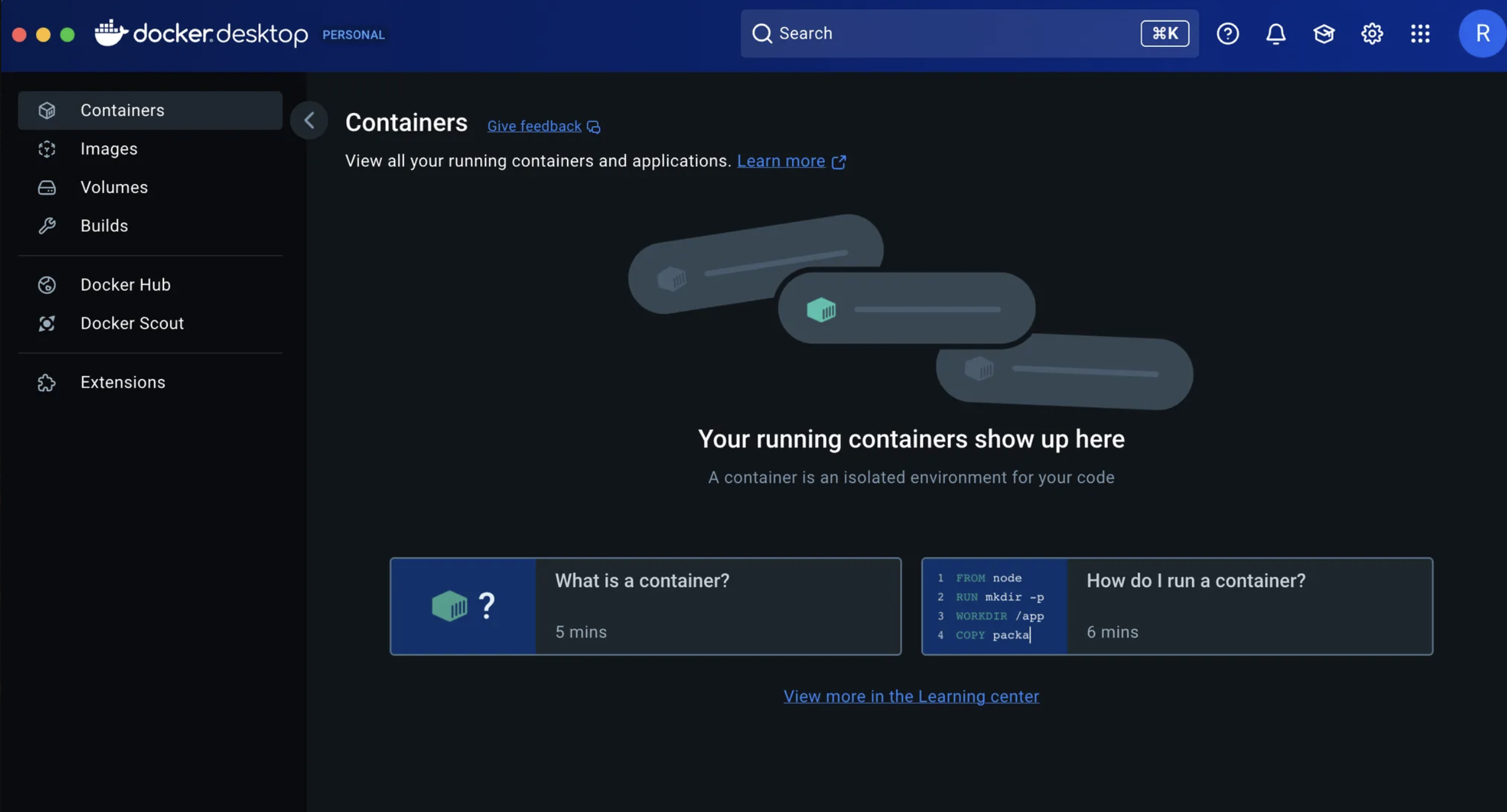The width and height of the screenshot is (1507, 812).
Task: Open Extensions from the sidebar
Action: coord(150,382)
